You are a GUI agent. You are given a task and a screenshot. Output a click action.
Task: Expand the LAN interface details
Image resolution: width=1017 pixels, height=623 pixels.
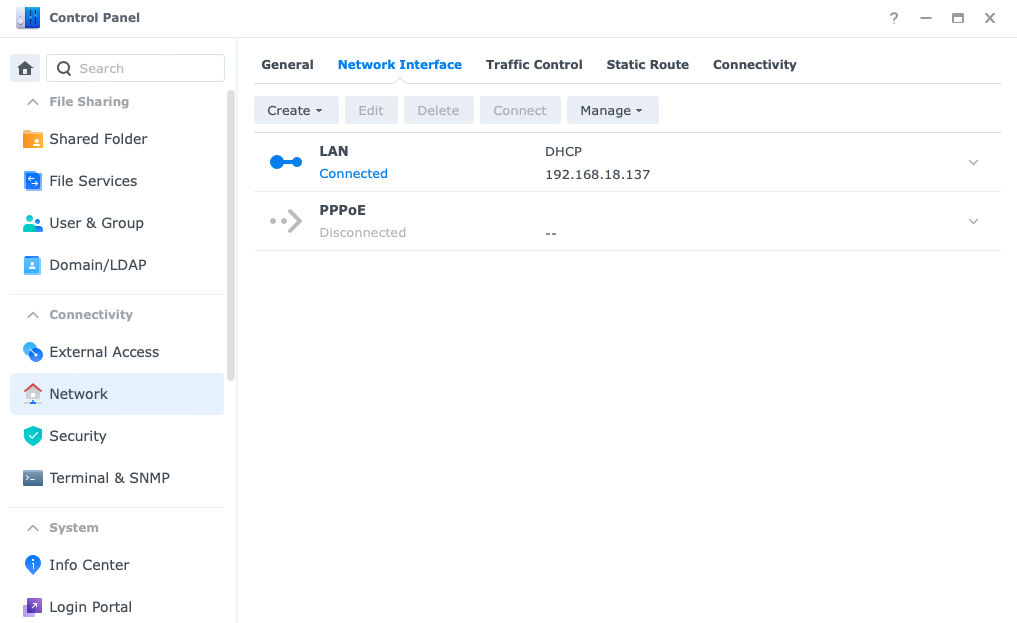(x=972, y=161)
